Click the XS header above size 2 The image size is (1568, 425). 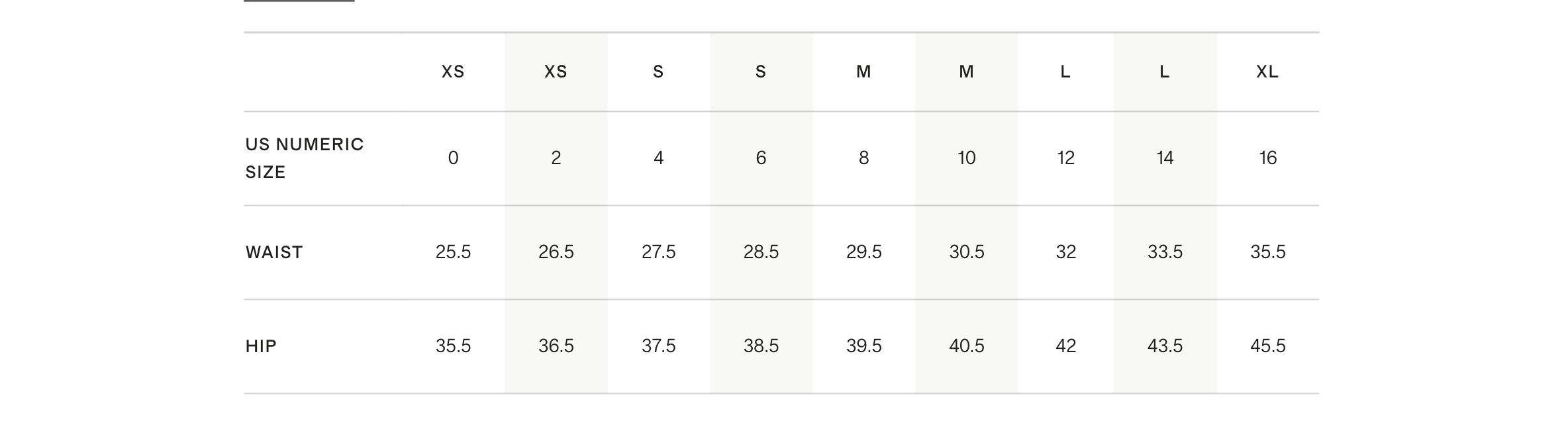tap(556, 72)
